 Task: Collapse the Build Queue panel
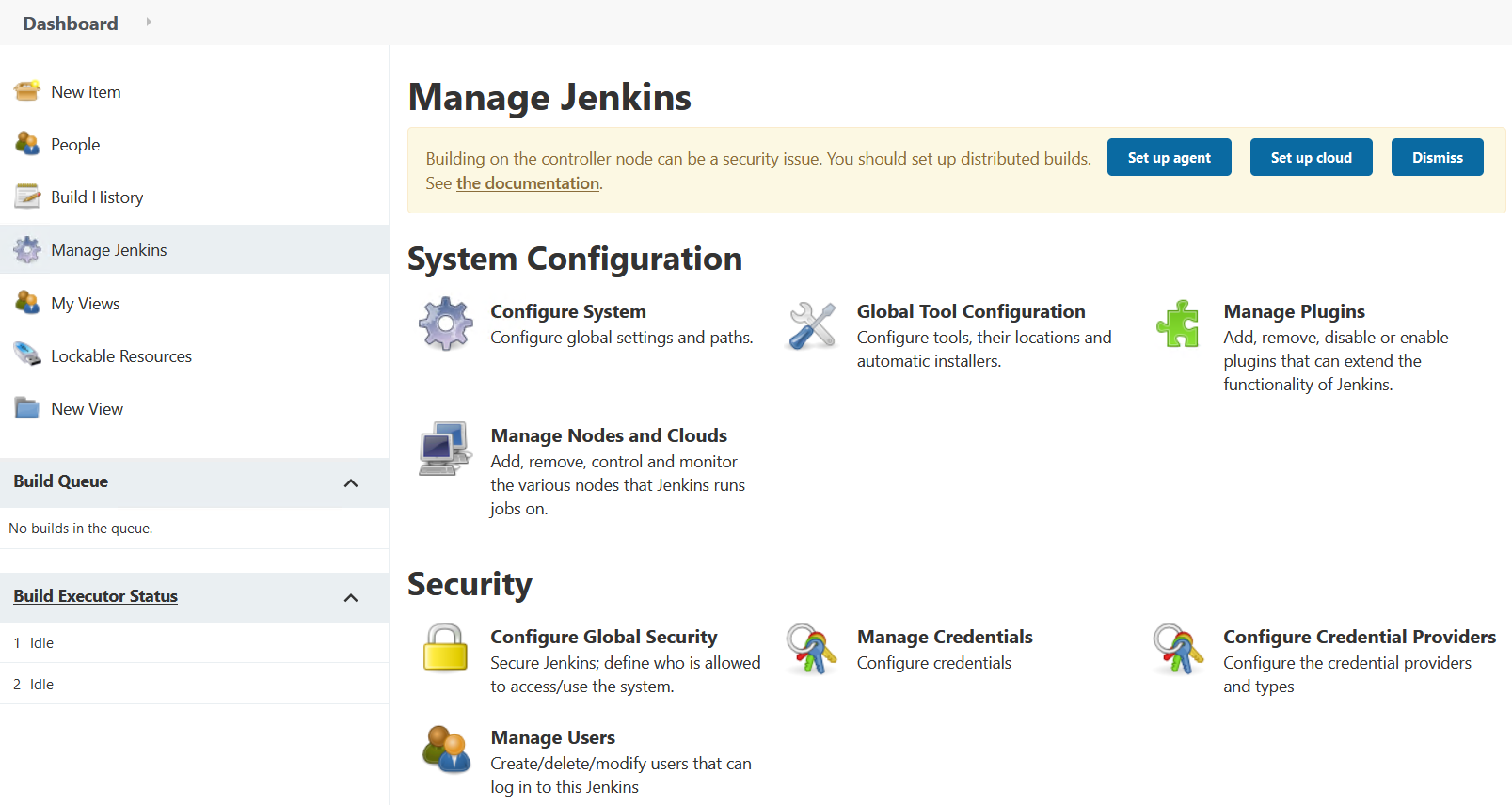pyautogui.click(x=351, y=482)
